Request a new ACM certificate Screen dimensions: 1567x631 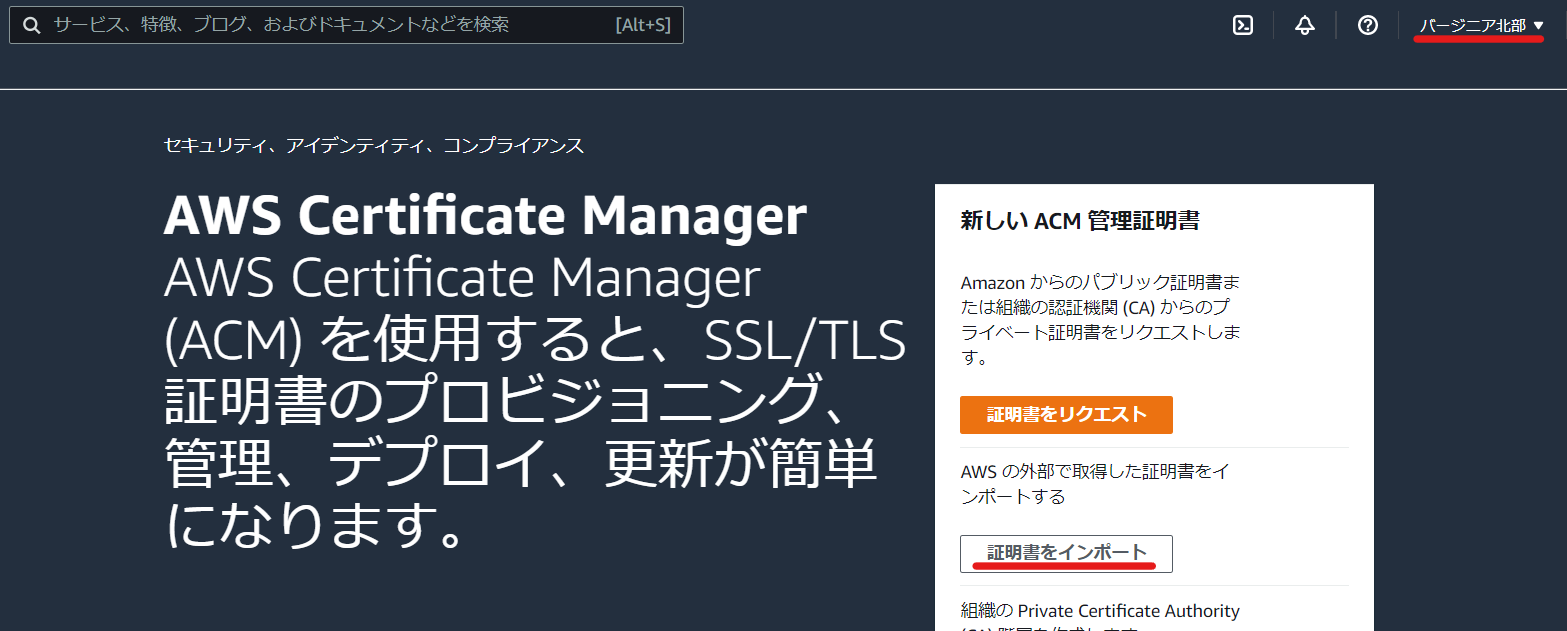tap(1066, 414)
